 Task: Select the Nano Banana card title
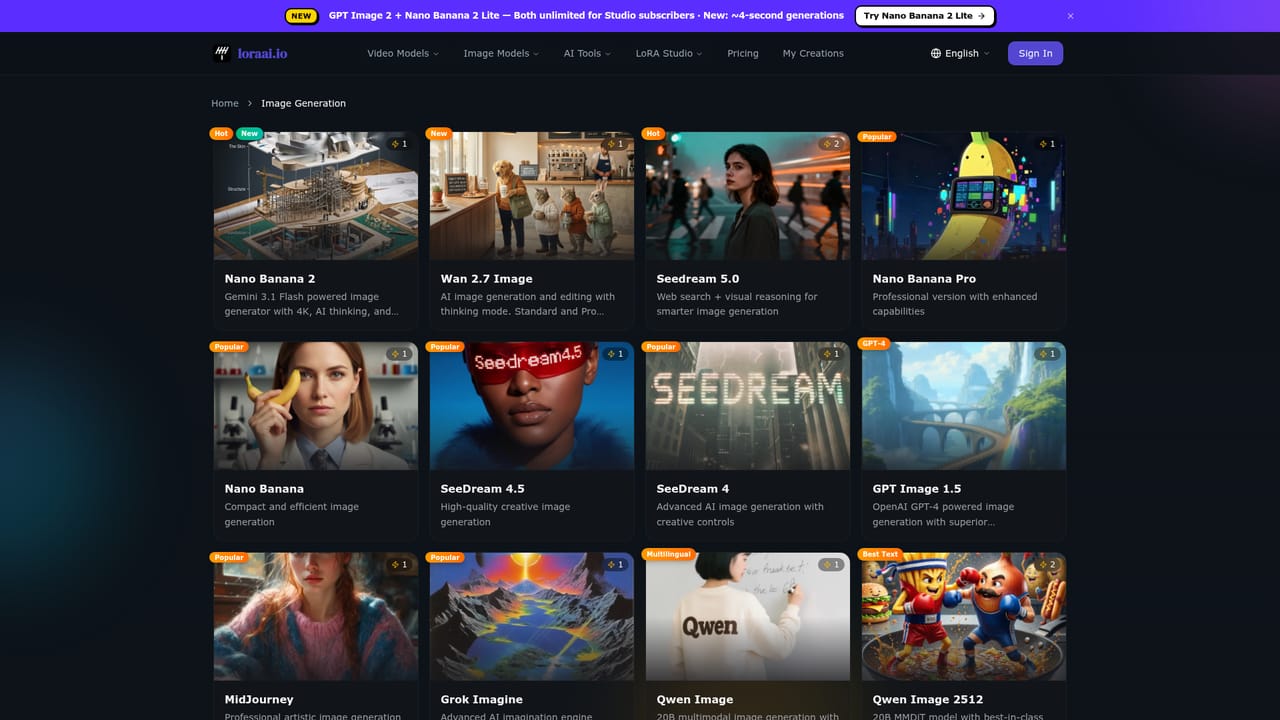coord(264,489)
